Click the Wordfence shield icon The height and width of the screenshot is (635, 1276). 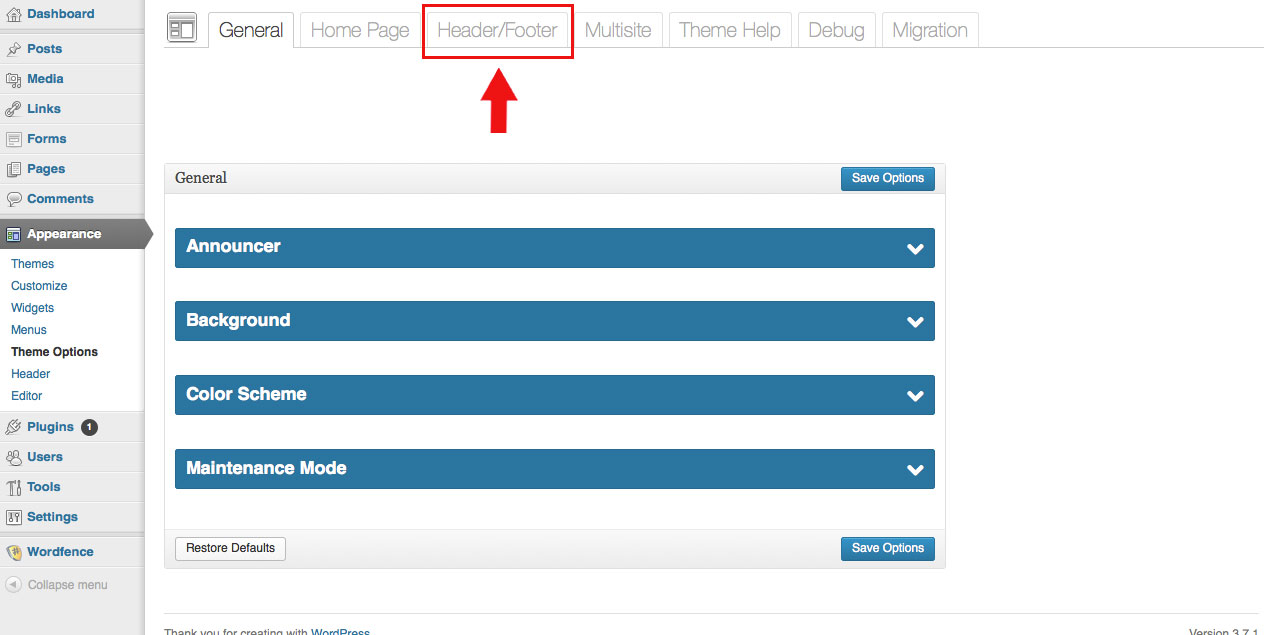[x=14, y=552]
